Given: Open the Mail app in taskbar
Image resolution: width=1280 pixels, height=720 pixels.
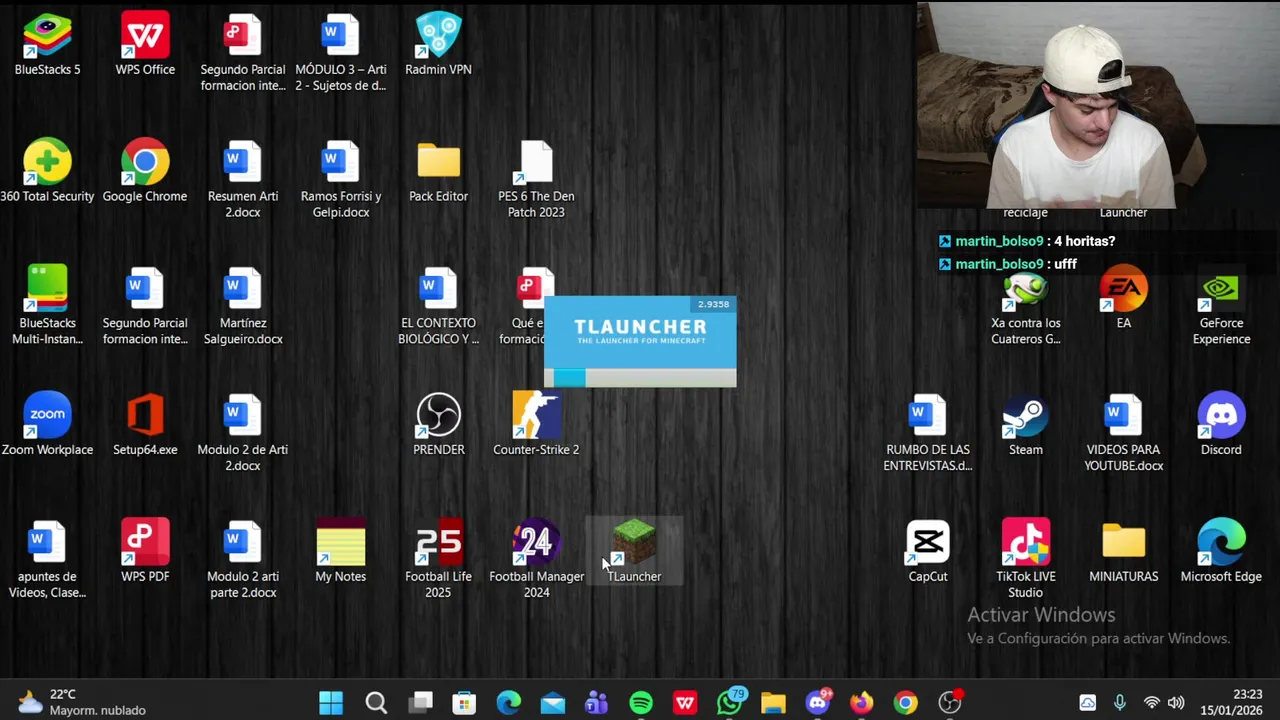Looking at the screenshot, I should tap(552, 703).
